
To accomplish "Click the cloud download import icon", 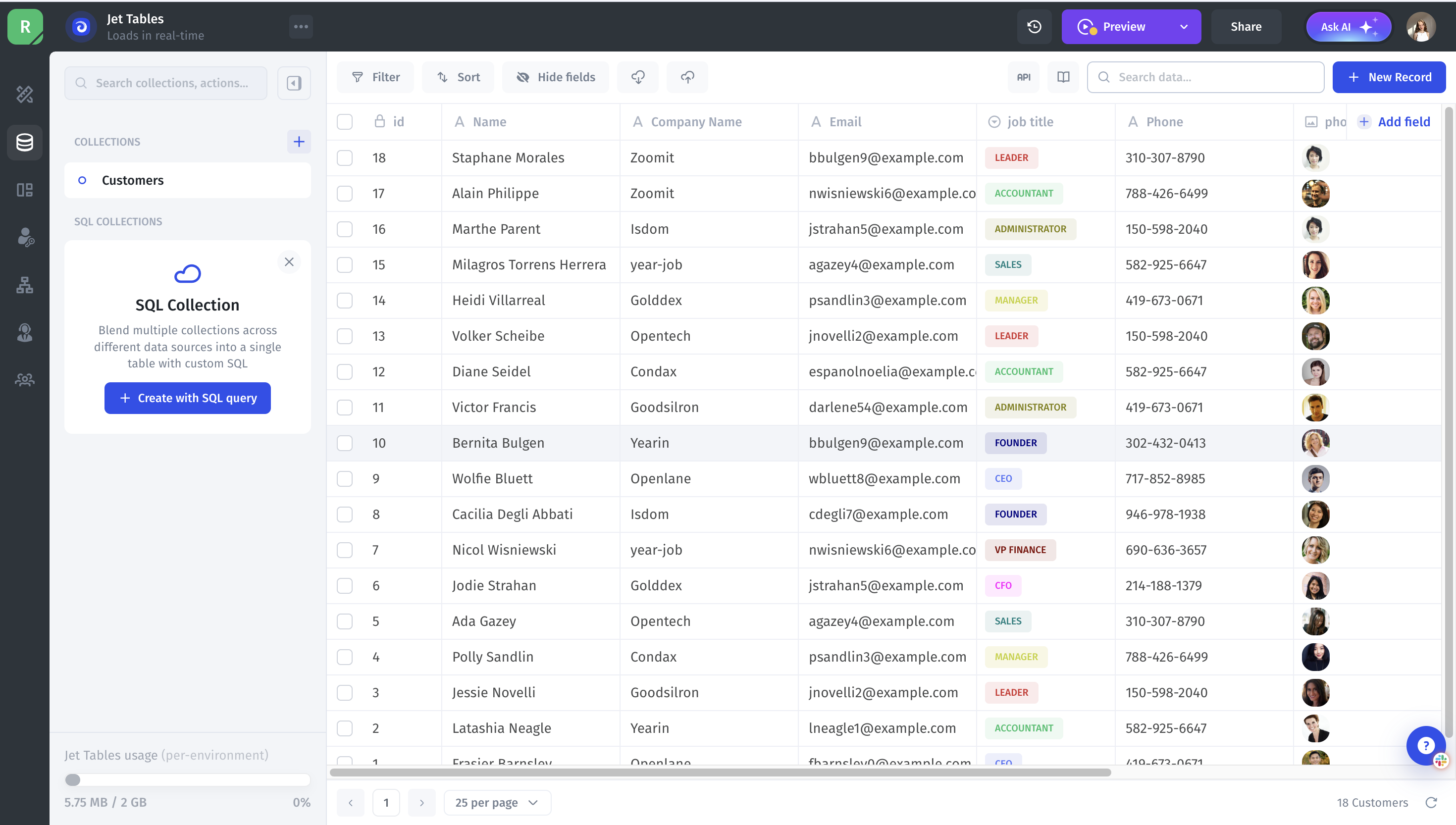I will click(x=638, y=77).
